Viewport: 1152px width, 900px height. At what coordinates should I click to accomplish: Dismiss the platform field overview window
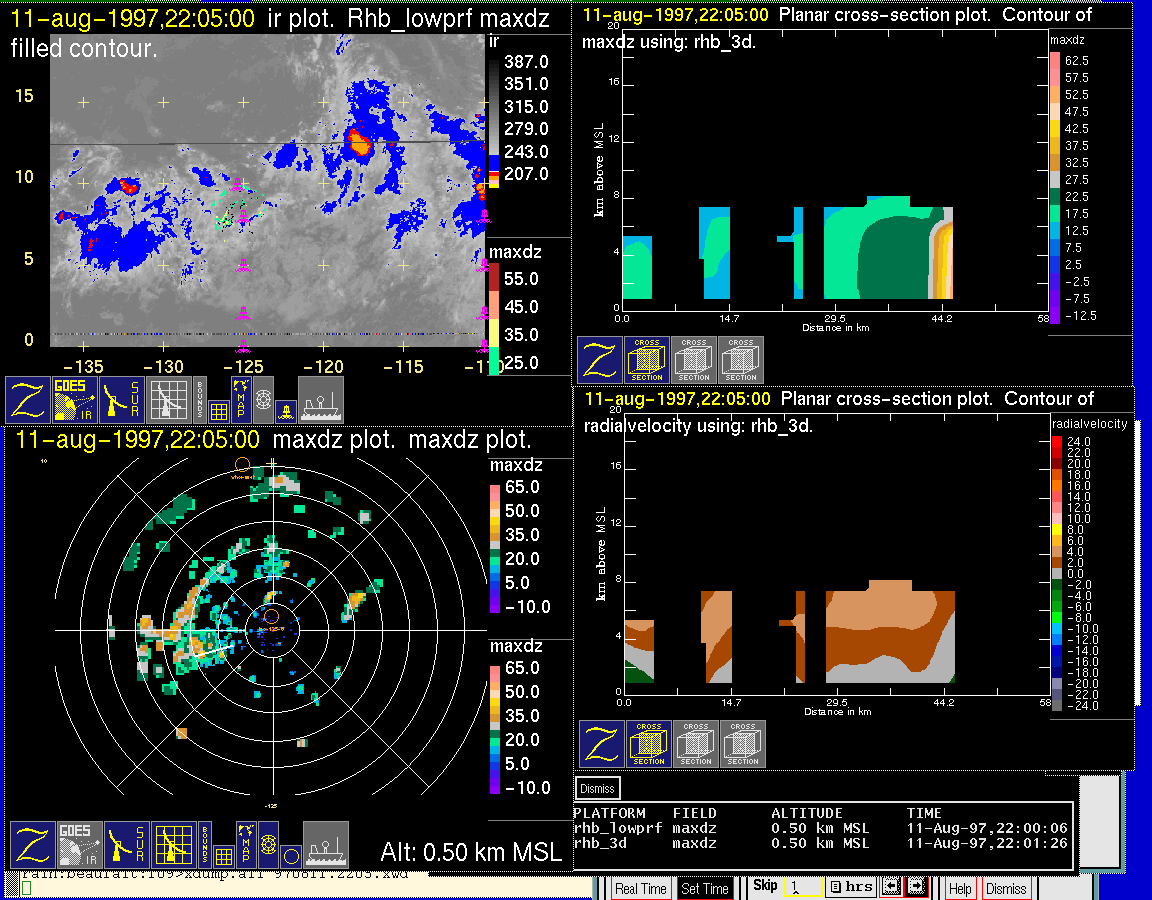pos(598,788)
